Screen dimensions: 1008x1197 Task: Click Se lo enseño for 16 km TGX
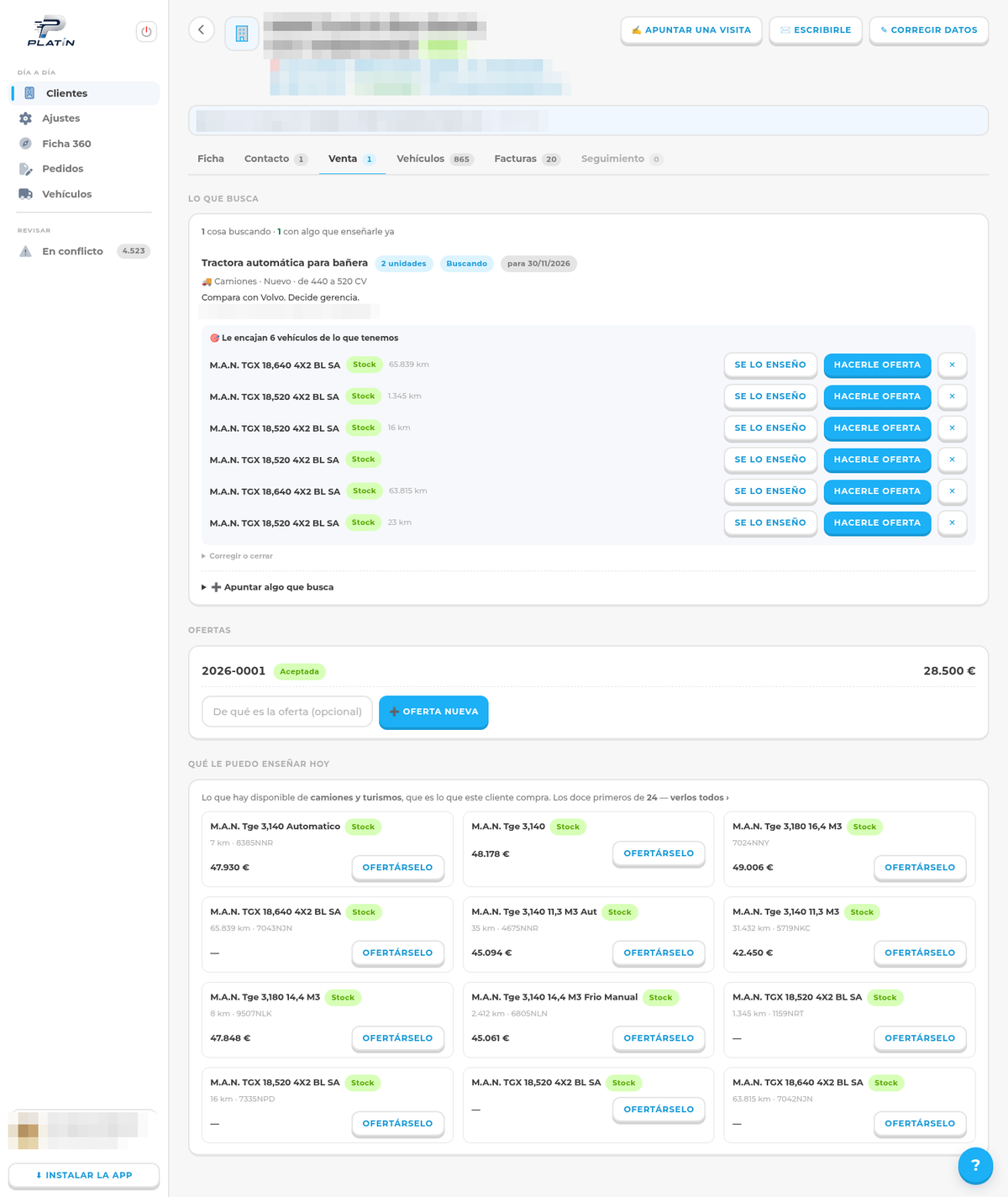(x=770, y=428)
